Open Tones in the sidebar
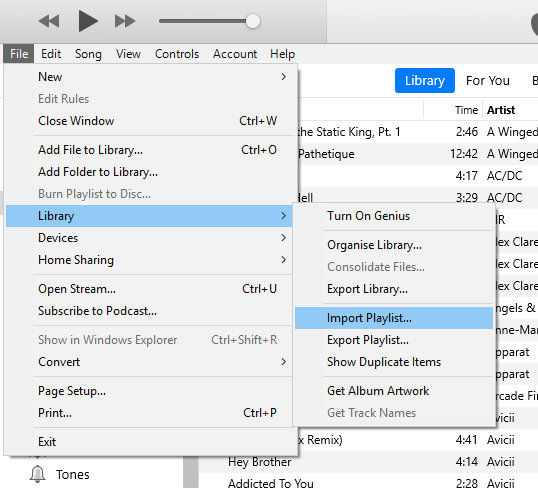Viewport: 538px width, 488px height. coord(72,475)
